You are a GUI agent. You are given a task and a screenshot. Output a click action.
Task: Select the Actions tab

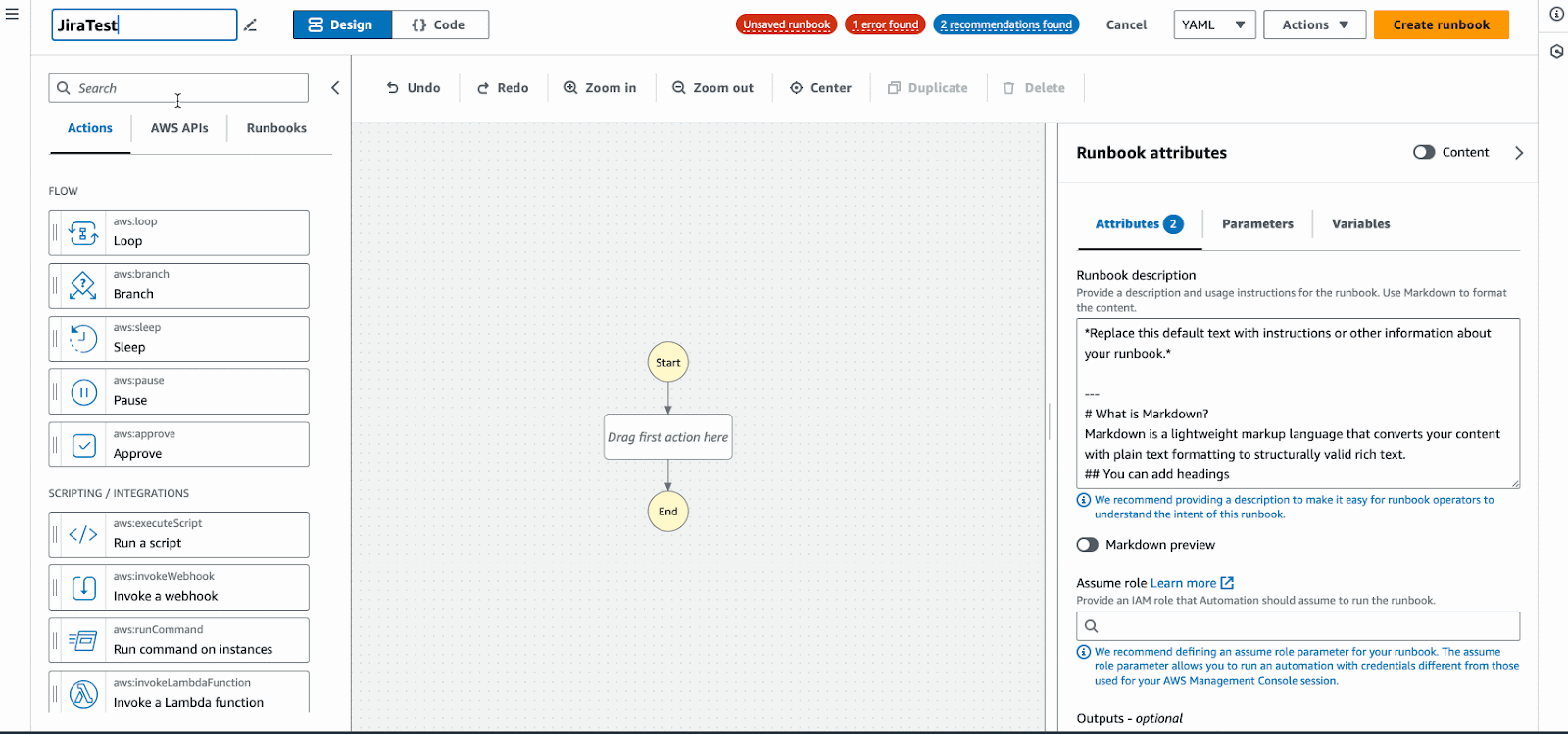point(90,128)
